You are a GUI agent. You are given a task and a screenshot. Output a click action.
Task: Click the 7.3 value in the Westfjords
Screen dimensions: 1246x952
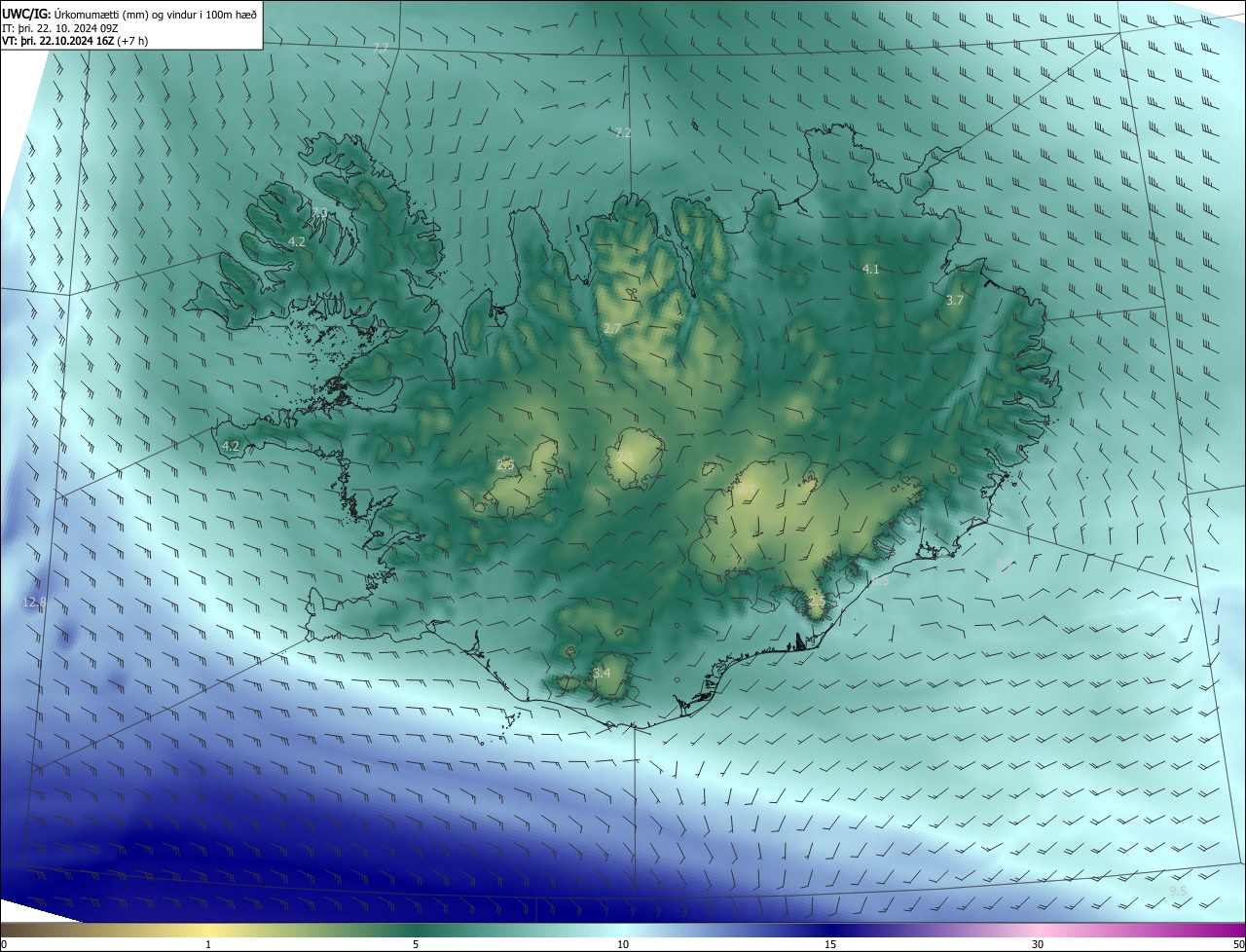[x=319, y=212]
